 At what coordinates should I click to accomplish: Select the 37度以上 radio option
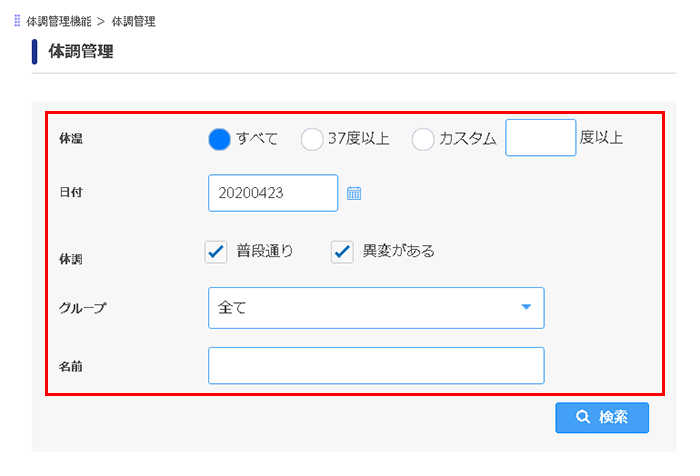[x=312, y=139]
